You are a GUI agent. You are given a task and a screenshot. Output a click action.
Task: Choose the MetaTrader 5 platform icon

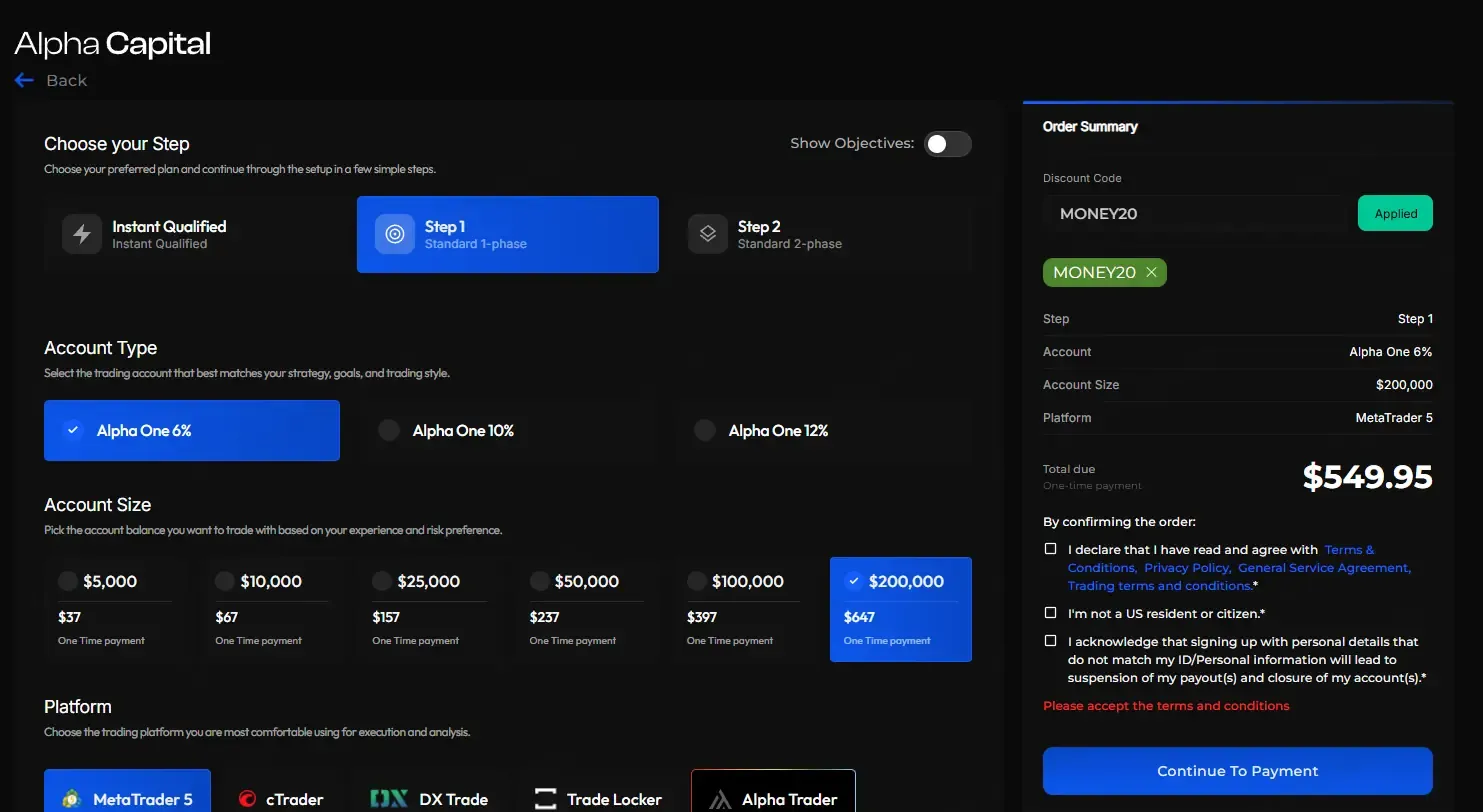pos(72,799)
